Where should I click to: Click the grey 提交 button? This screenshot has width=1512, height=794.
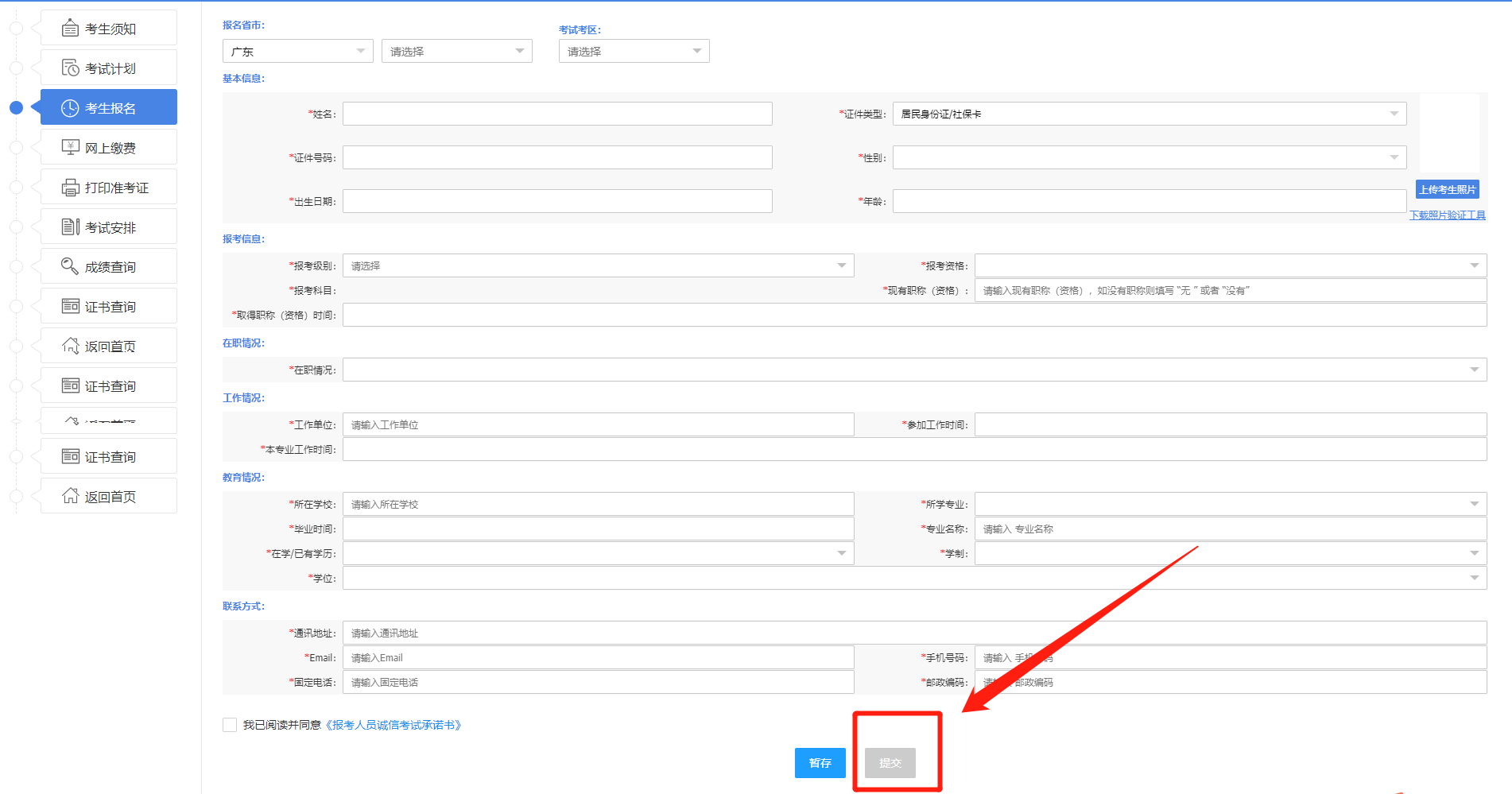(x=890, y=763)
